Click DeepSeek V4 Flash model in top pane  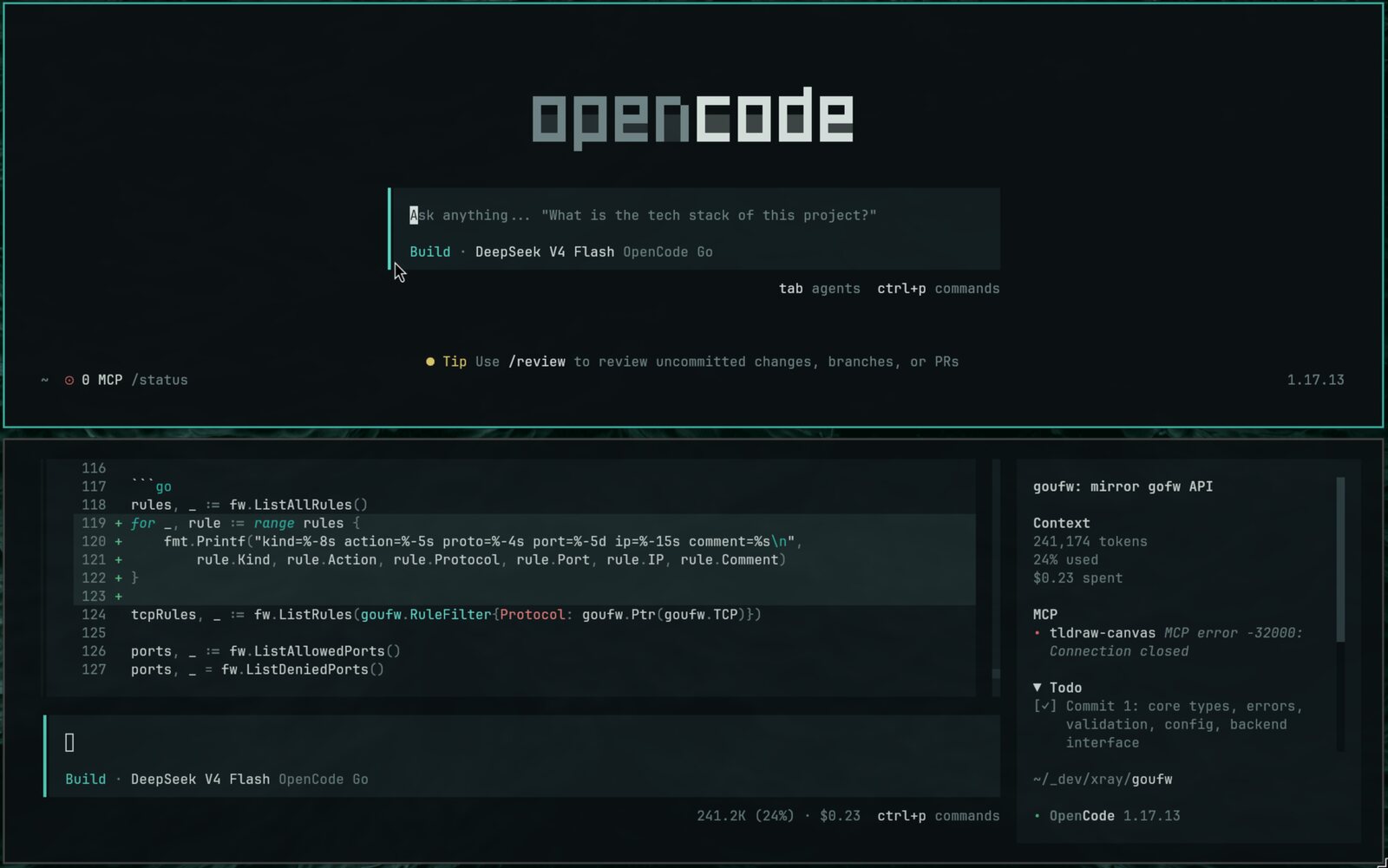545,251
